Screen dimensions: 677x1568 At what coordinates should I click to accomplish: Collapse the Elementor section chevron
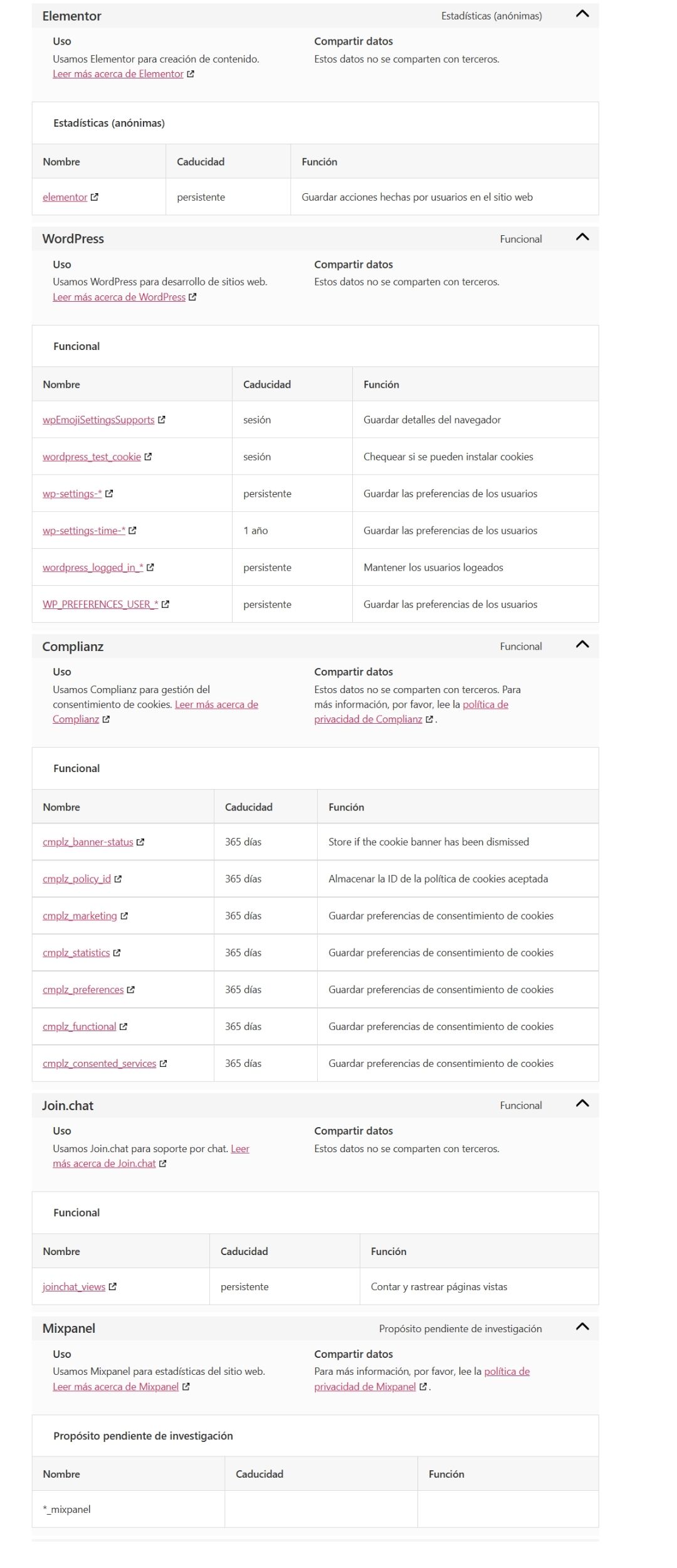582,14
